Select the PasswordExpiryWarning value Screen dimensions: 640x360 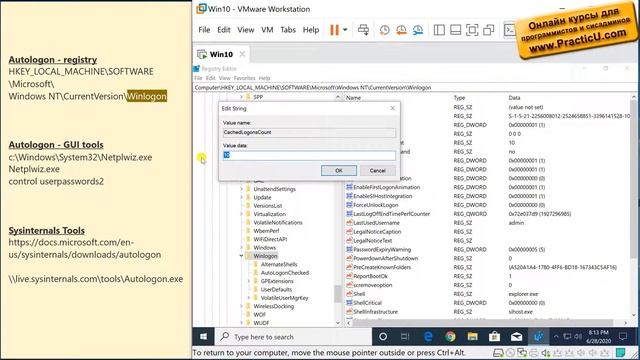pyautogui.click(x=382, y=249)
